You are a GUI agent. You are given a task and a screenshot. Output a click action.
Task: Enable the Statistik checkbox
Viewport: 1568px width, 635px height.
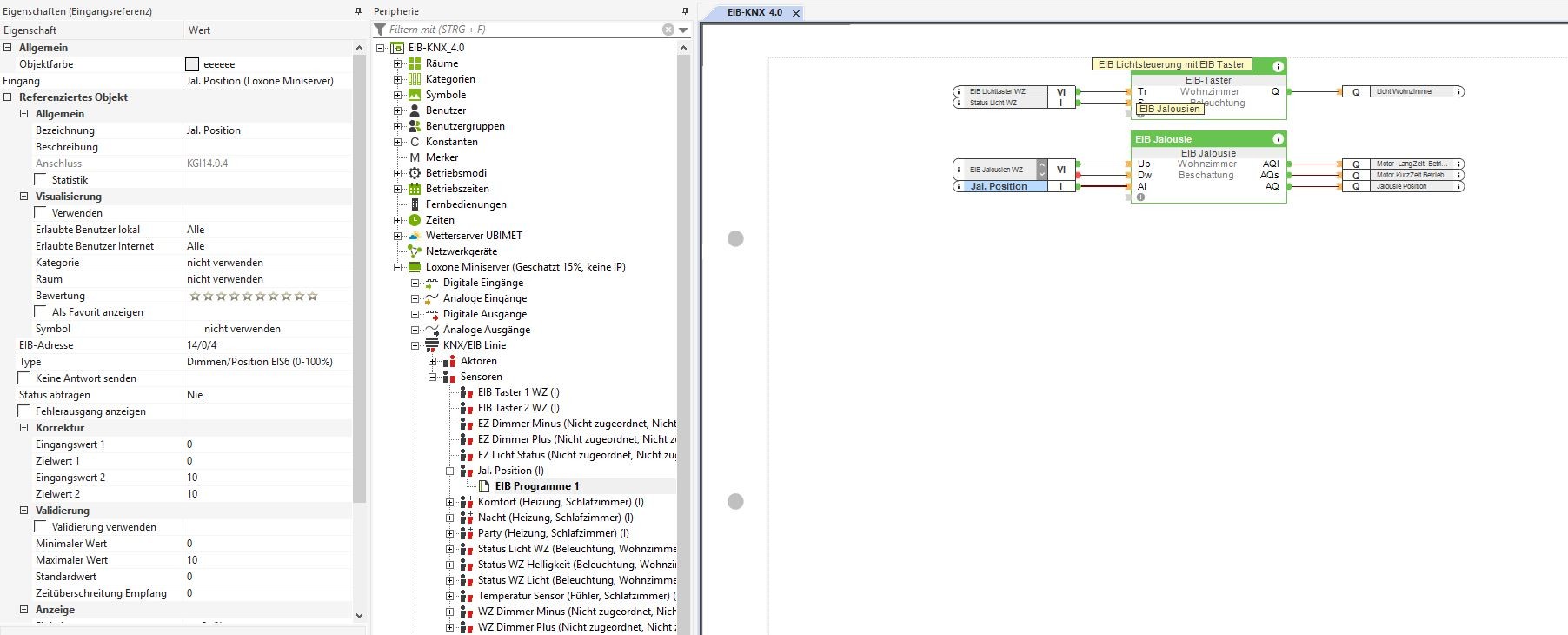tap(41, 179)
